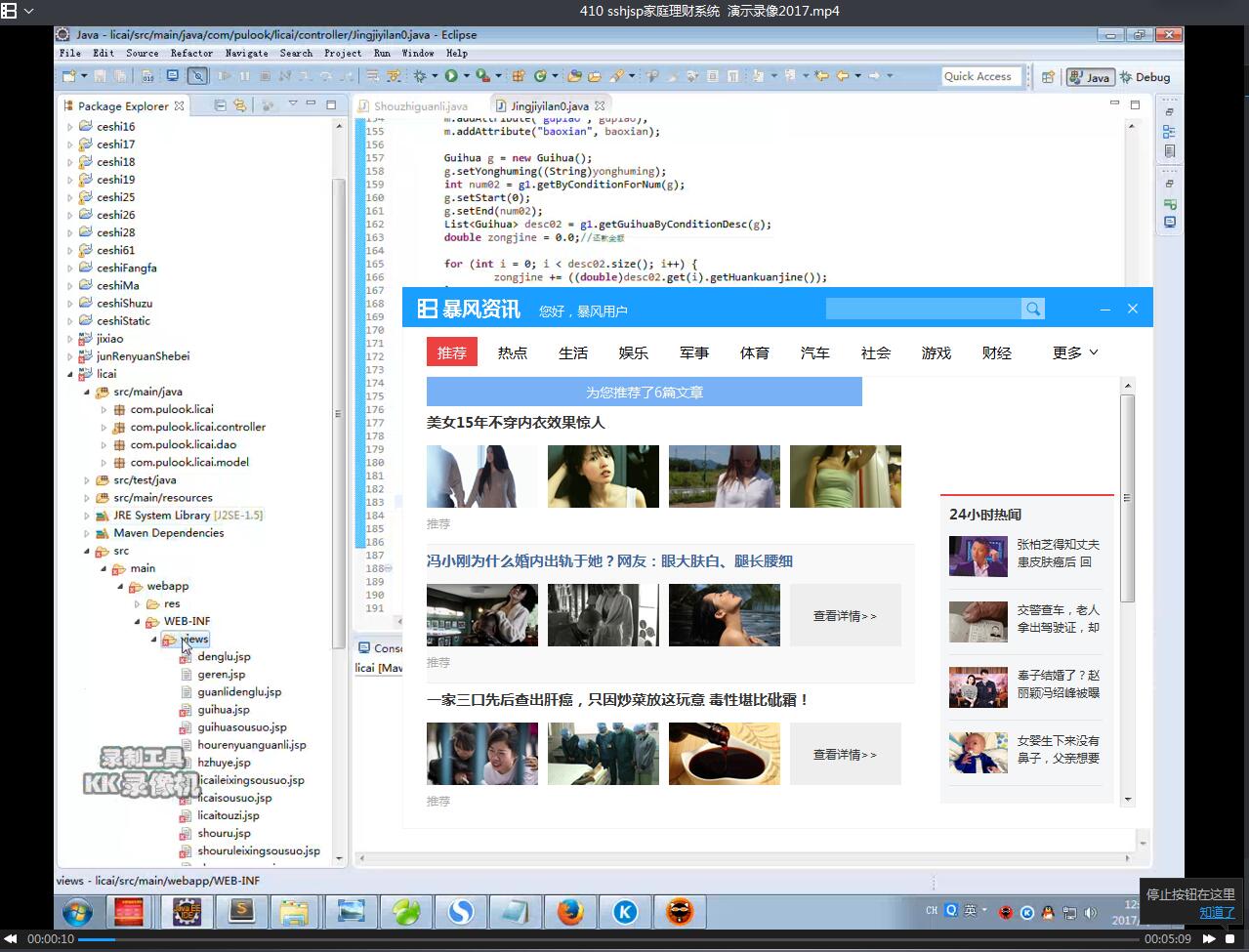The image size is (1249, 952).
Task: Select guihua.jsp in Package Explorer
Action: [x=224, y=710]
